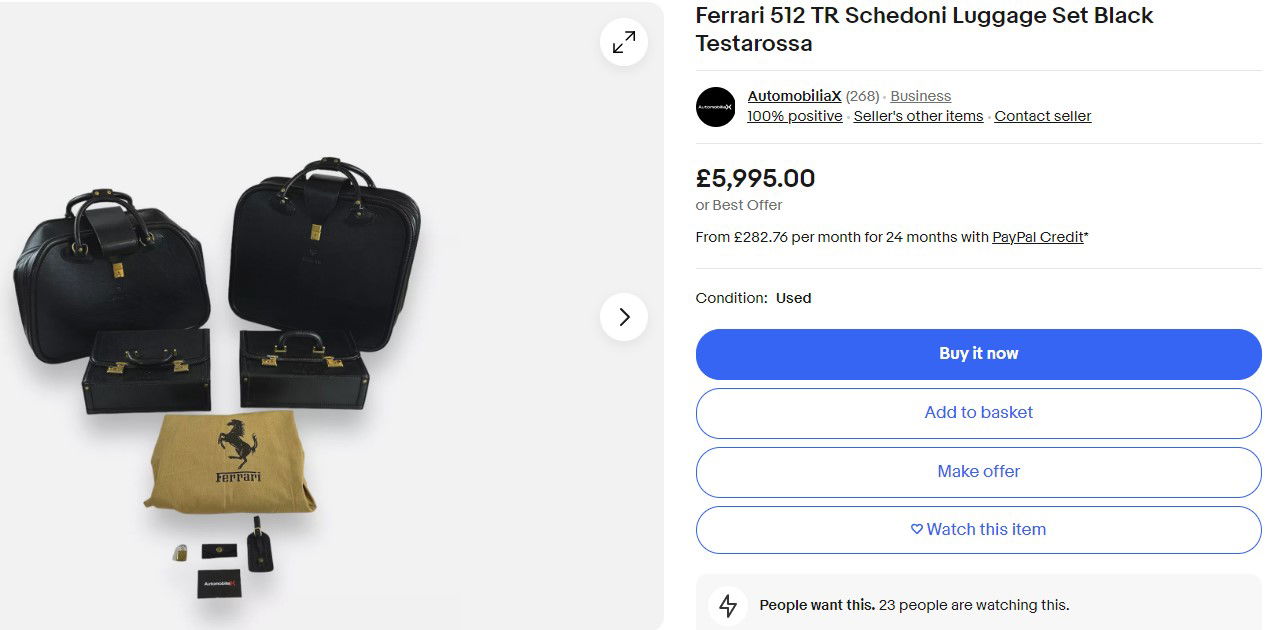1270x630 pixels.
Task: View the seller's (268) feedback count
Action: coord(862,96)
